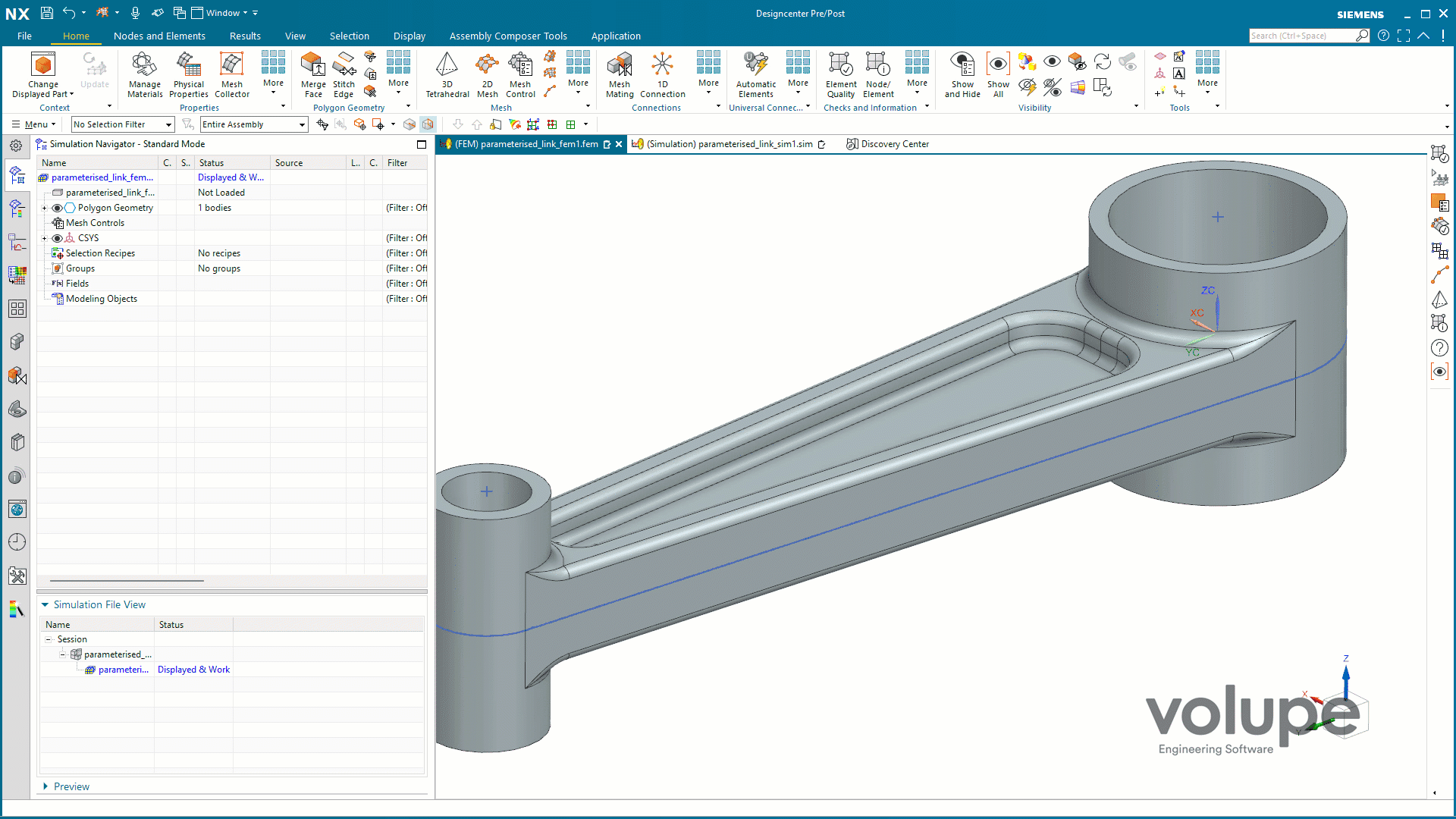This screenshot has width=1456, height=819.
Task: Click the Source column header
Action: (308, 163)
